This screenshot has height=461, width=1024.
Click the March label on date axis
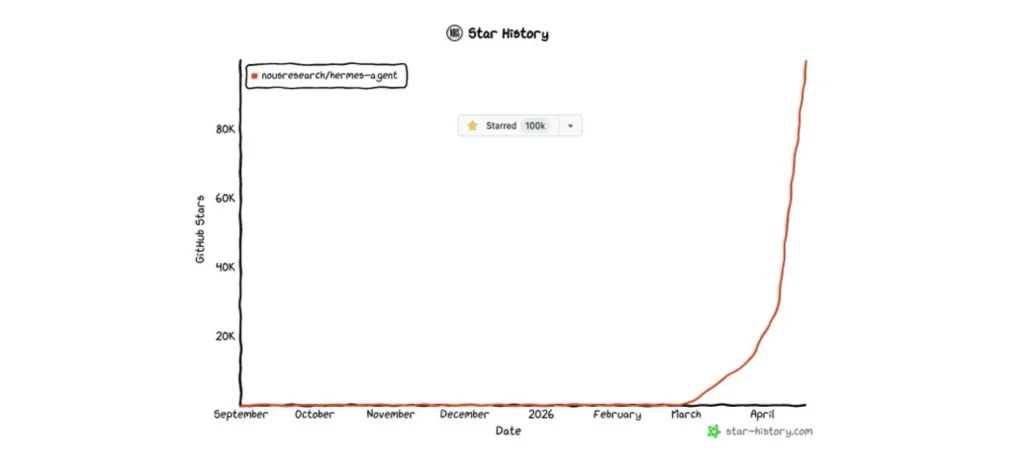click(686, 414)
